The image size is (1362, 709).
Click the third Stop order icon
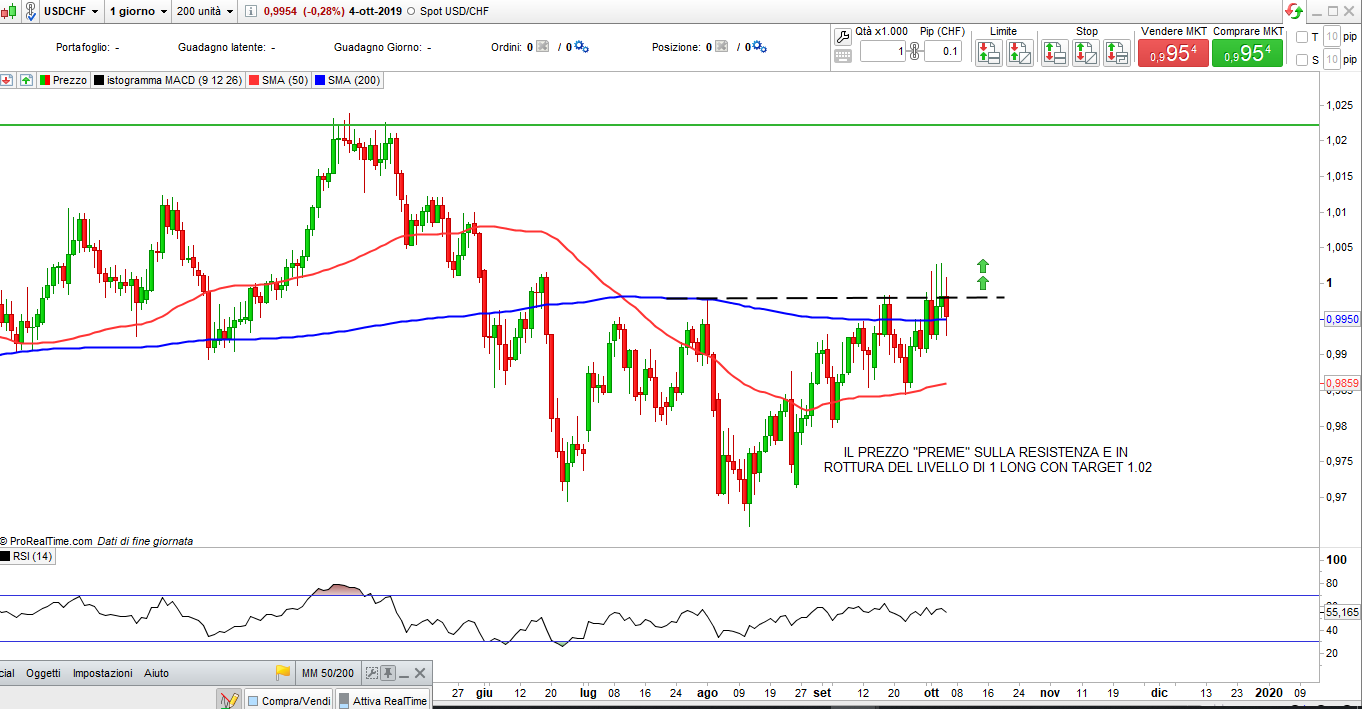(1118, 53)
